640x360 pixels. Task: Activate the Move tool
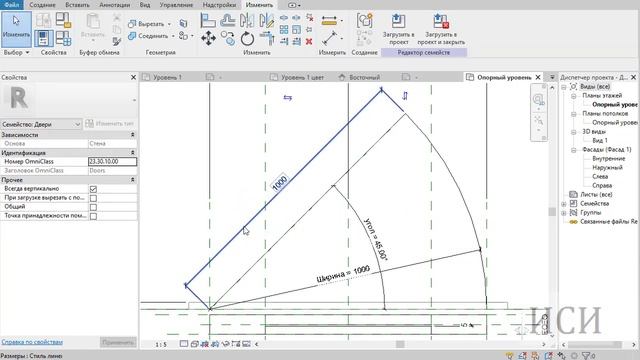point(208,39)
